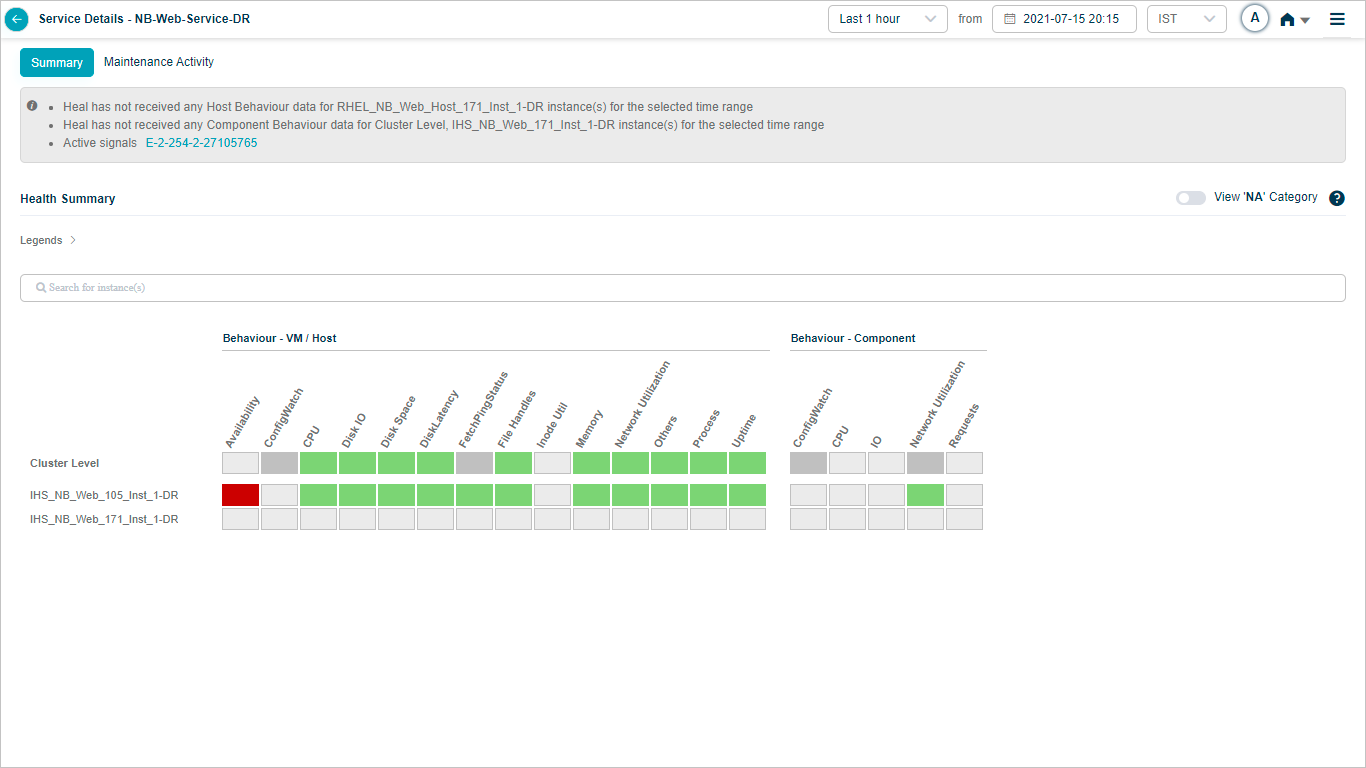Screen dimensions: 1366x768
Task: Click green component Network Utilization cell for IHS_NB_Web_105
Action: (925, 495)
